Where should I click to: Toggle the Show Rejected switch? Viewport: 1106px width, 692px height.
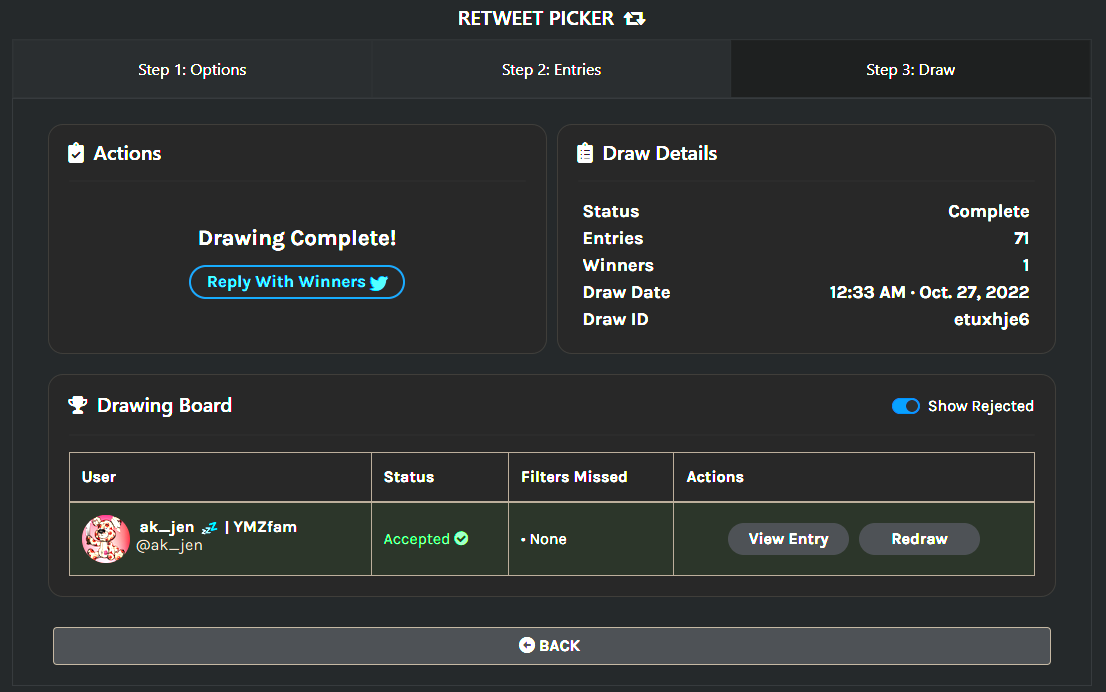tap(906, 406)
